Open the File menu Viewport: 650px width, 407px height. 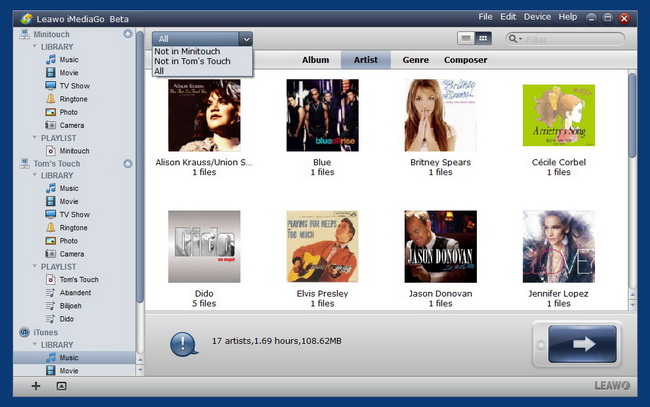point(485,17)
